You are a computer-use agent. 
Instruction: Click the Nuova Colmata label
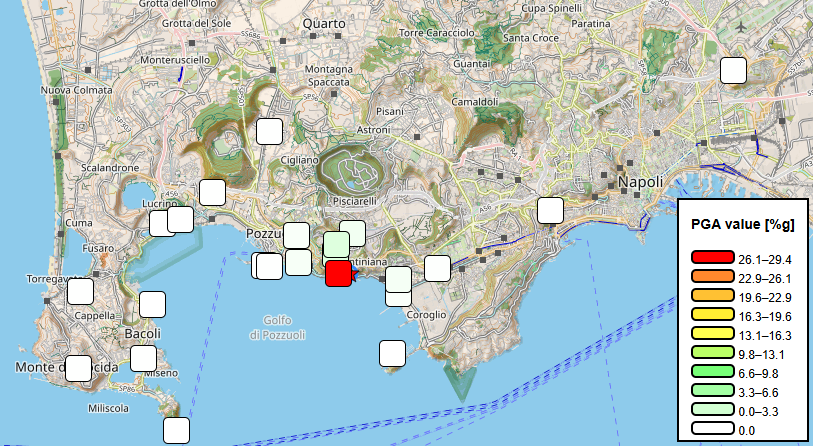click(x=77, y=90)
